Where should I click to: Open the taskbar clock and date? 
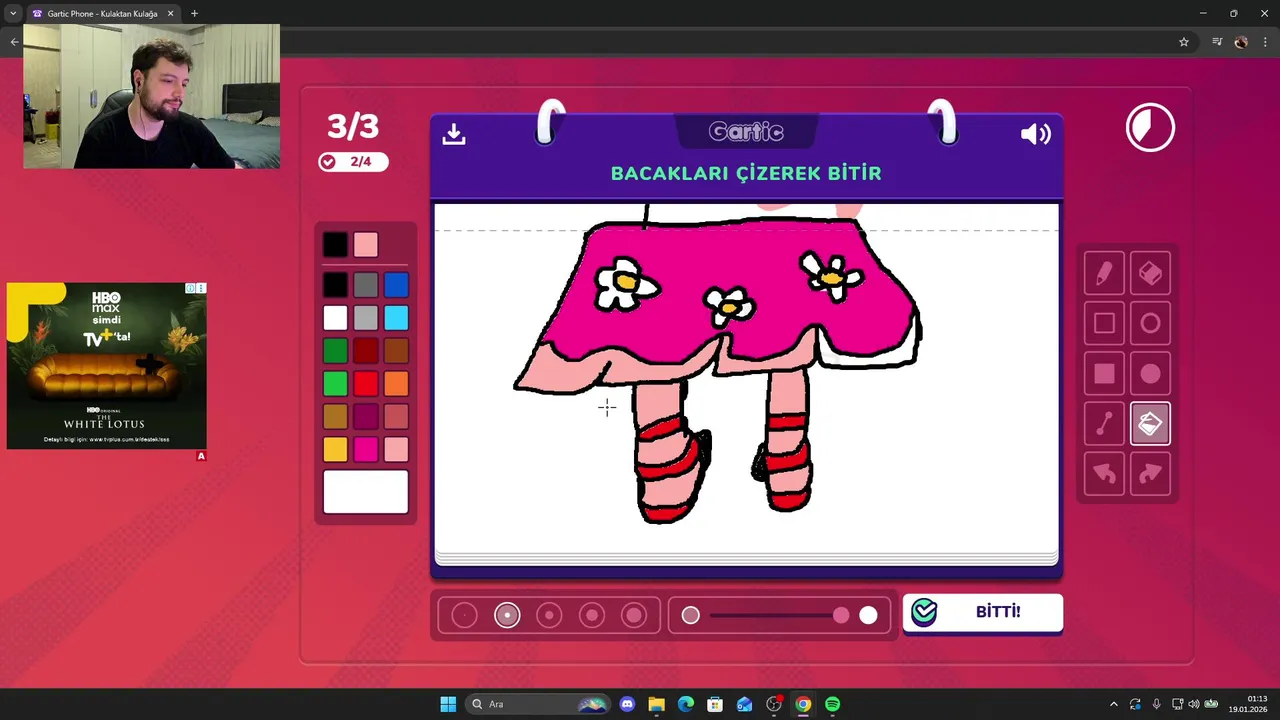1250,704
